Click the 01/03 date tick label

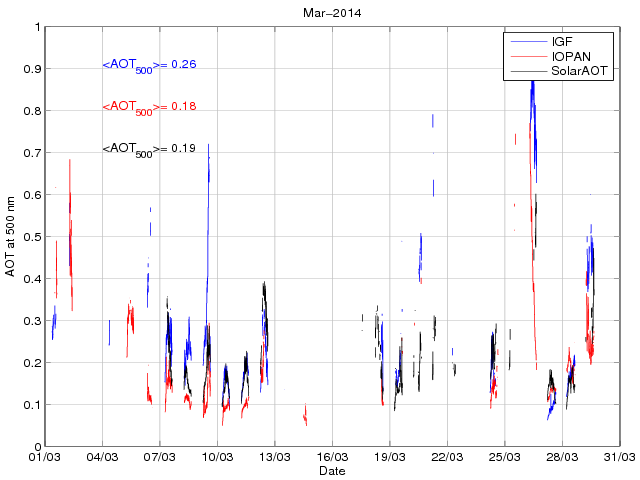pos(44,457)
